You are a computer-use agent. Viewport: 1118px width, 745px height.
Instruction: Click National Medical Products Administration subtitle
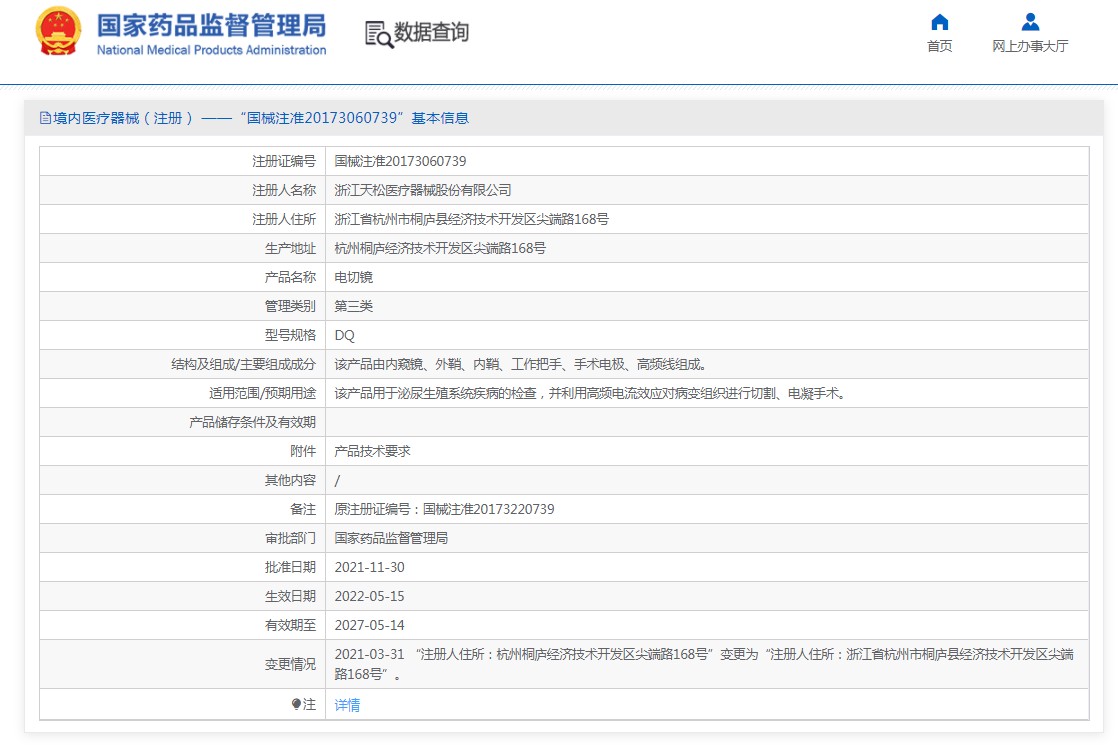pyautogui.click(x=211, y=50)
